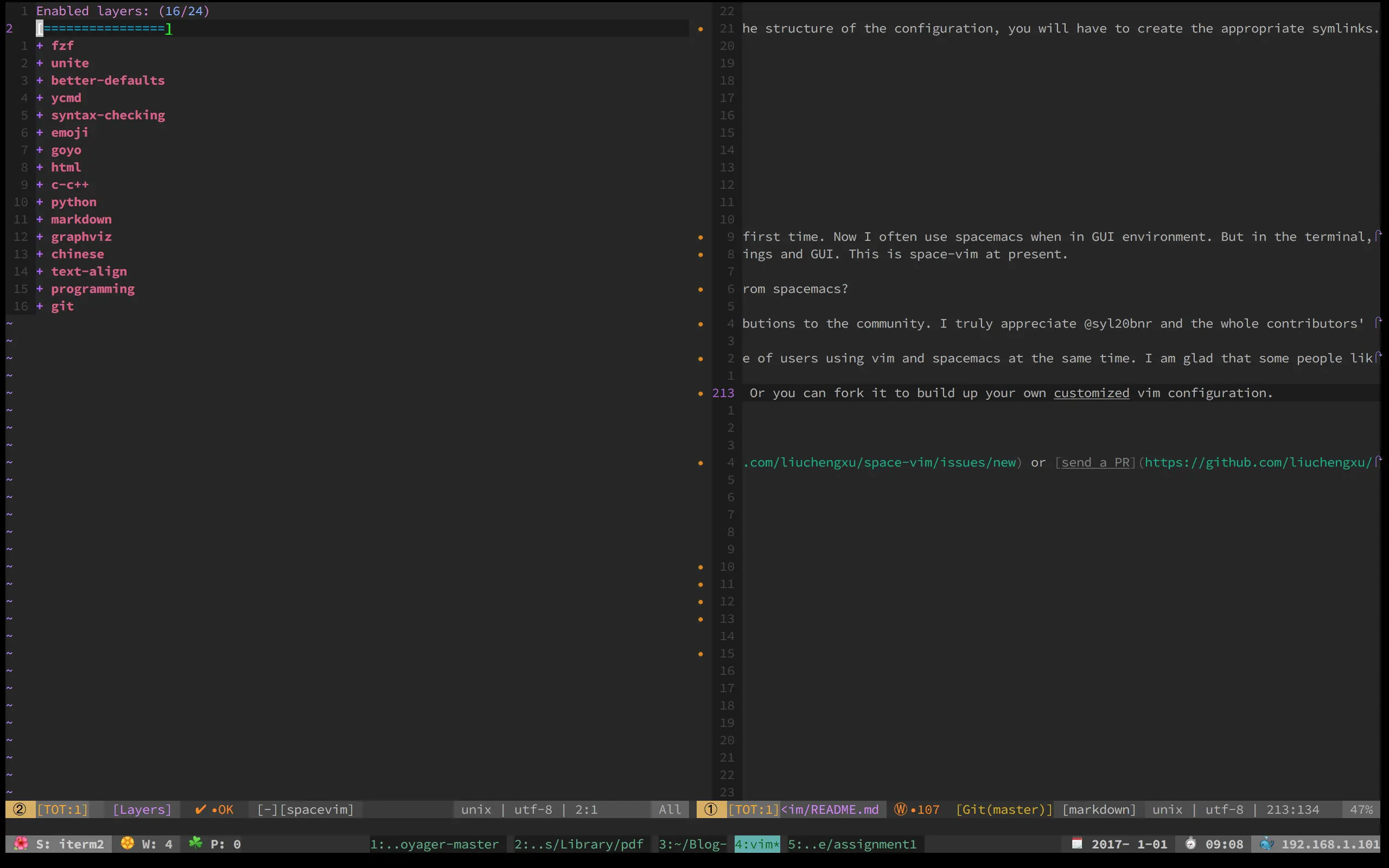Toggle the plus marker beside python layer

[40, 202]
